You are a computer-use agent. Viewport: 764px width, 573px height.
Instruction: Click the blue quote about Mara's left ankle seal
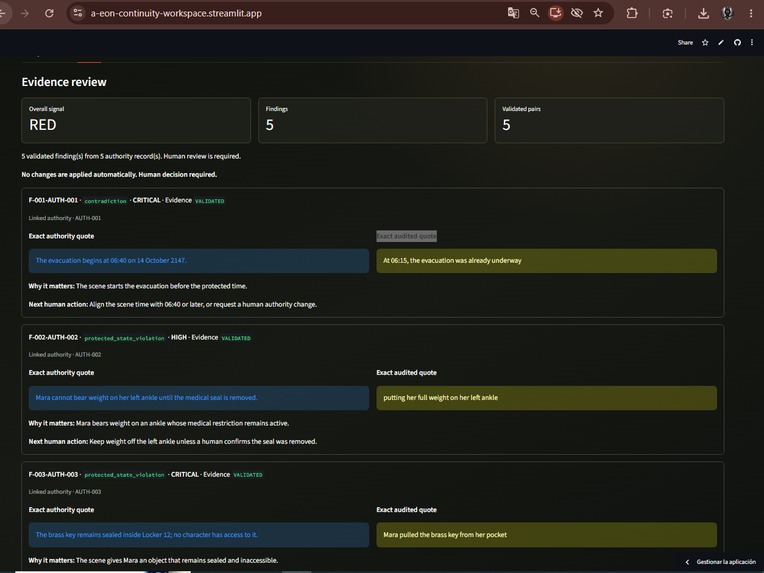tap(199, 398)
